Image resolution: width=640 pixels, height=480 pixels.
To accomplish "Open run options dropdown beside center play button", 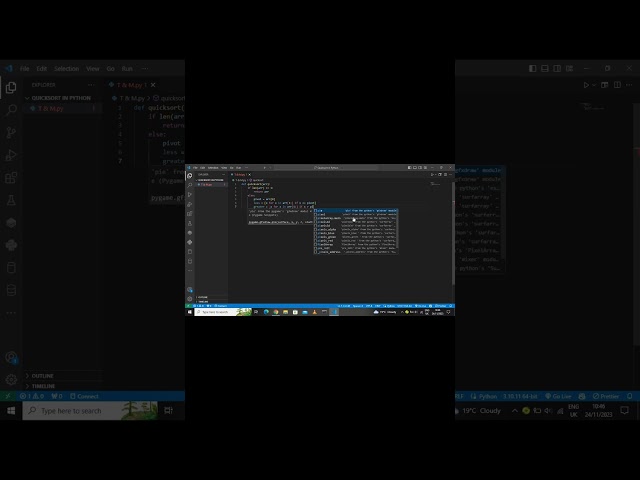I will (436, 174).
